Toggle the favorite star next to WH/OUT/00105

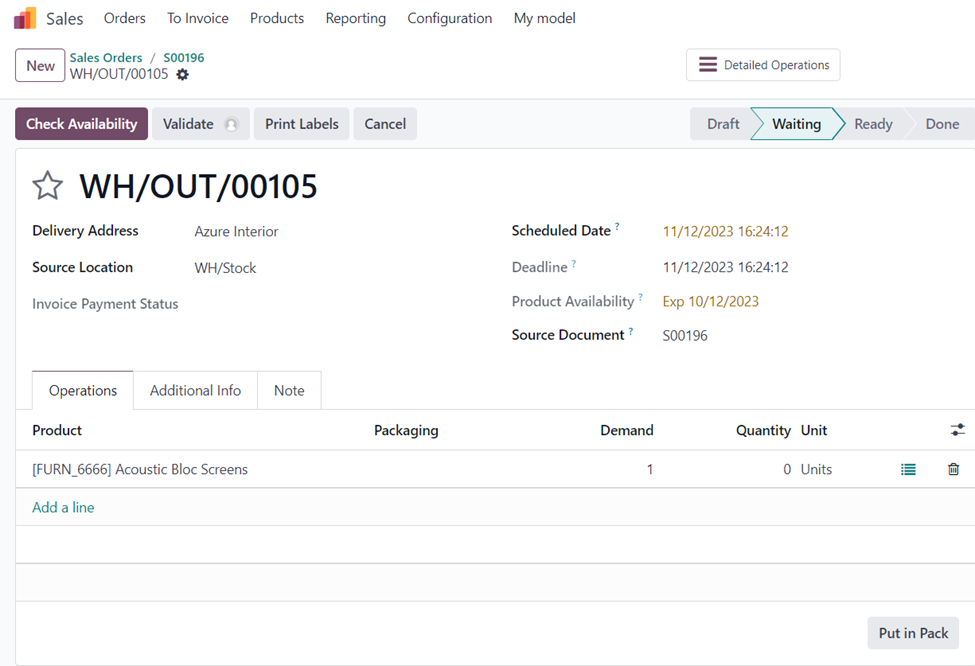pyautogui.click(x=48, y=186)
